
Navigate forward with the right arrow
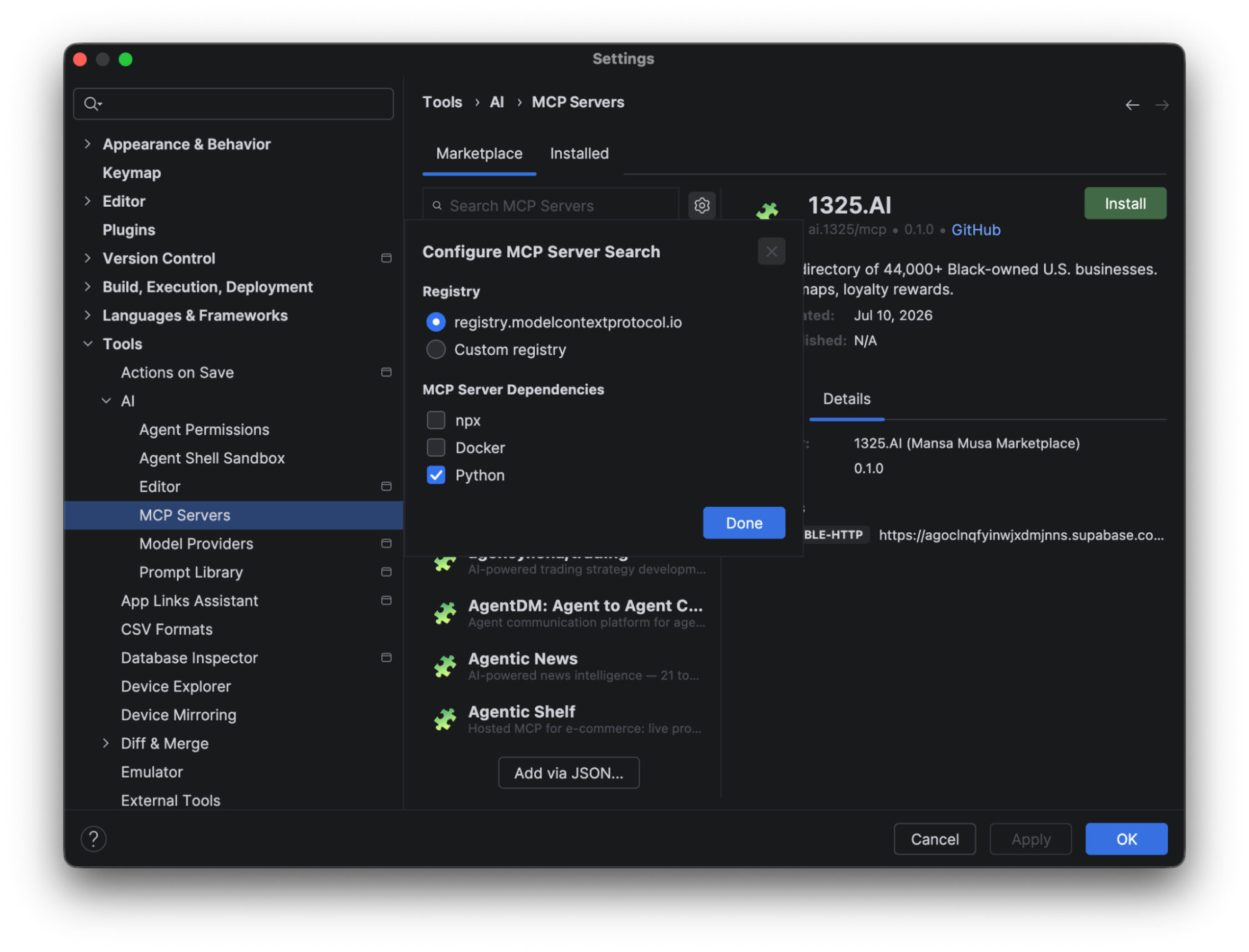point(1162,105)
